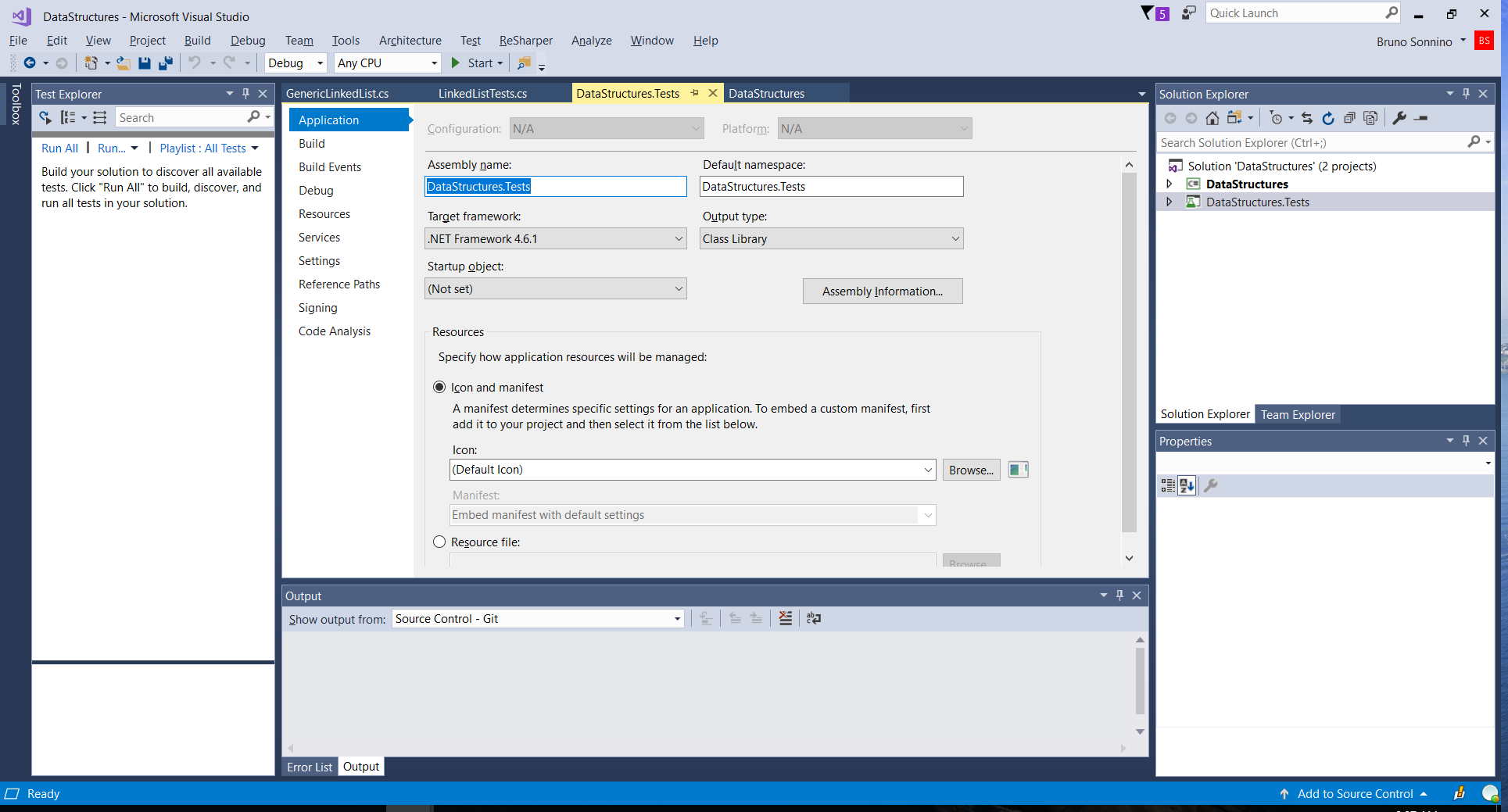
Task: Expand the DataStructures.Tests project node
Action: [1169, 202]
